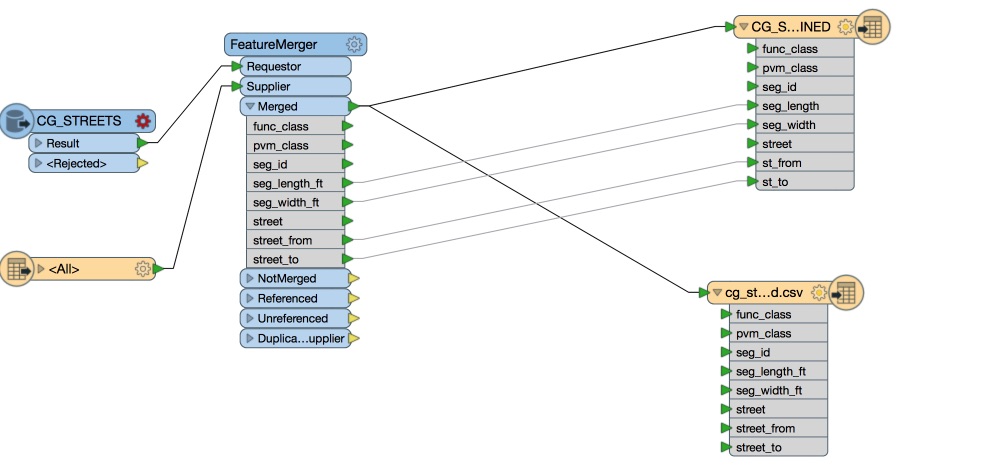
Task: Open cg_st...d.csv writer gear settings
Action: [x=820, y=293]
